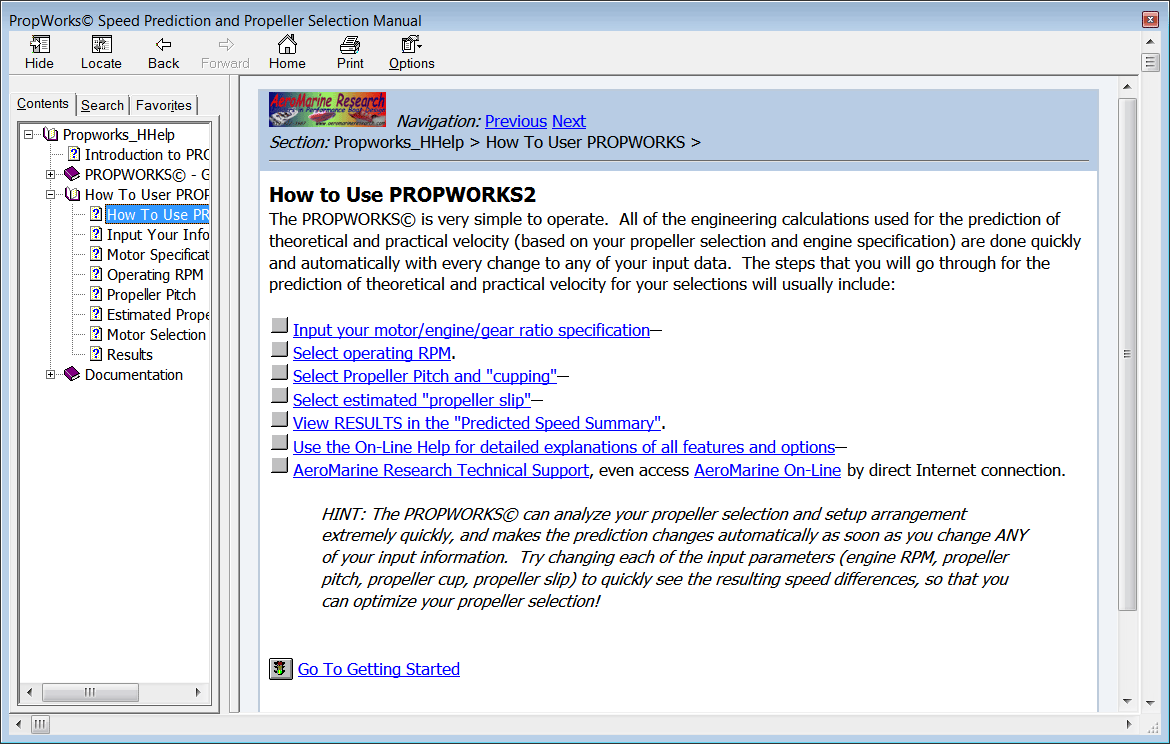The width and height of the screenshot is (1170, 744).
Task: Click the page icon beside Introduction topic
Action: (74, 154)
